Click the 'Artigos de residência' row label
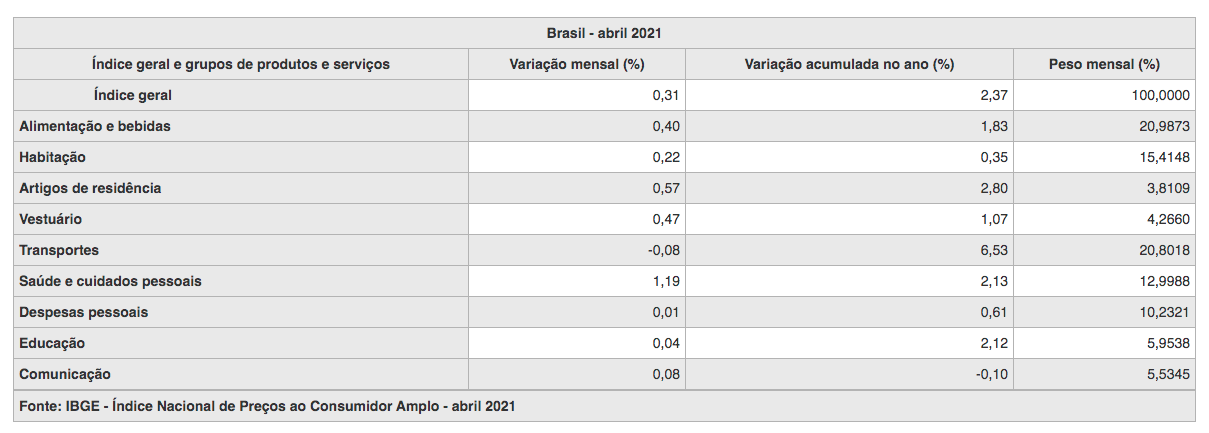Screen dimensions: 1209x433 point(90,188)
